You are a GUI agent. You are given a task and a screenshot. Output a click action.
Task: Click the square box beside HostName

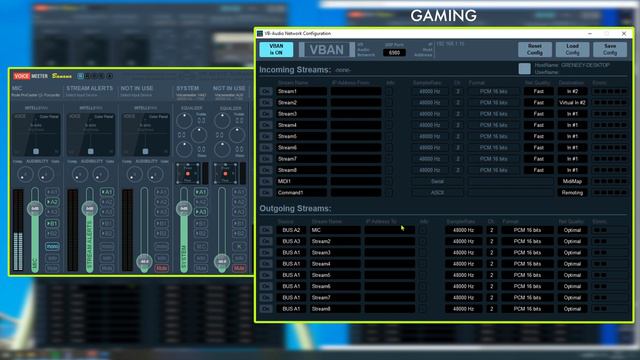click(524, 68)
